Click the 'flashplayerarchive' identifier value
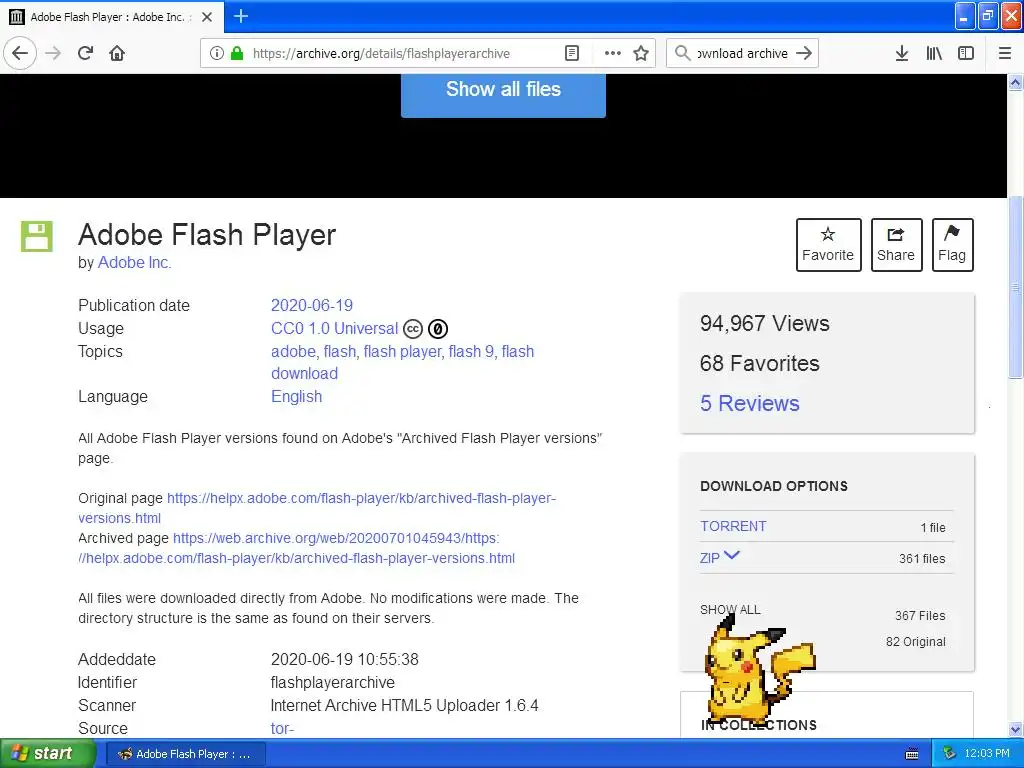The width and height of the screenshot is (1024, 768). (x=332, y=682)
